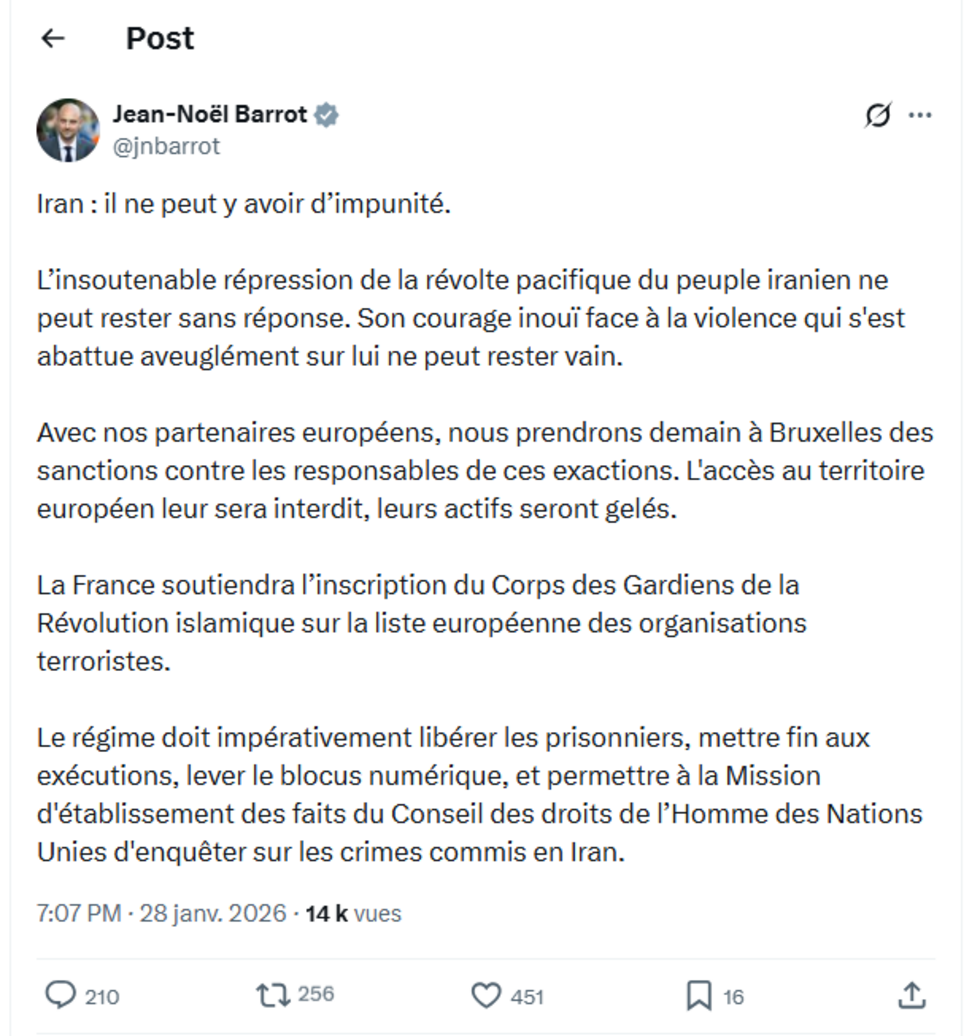Expand actions from the ellipsis next to Grok icon
Image resolution: width=980 pixels, height=1036 pixels.
point(922,116)
